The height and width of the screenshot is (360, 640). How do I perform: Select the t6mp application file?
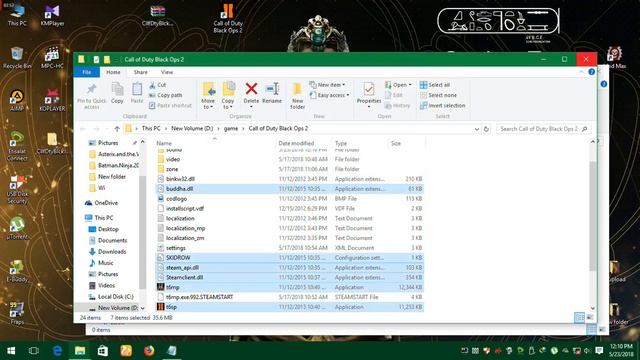(x=289, y=287)
